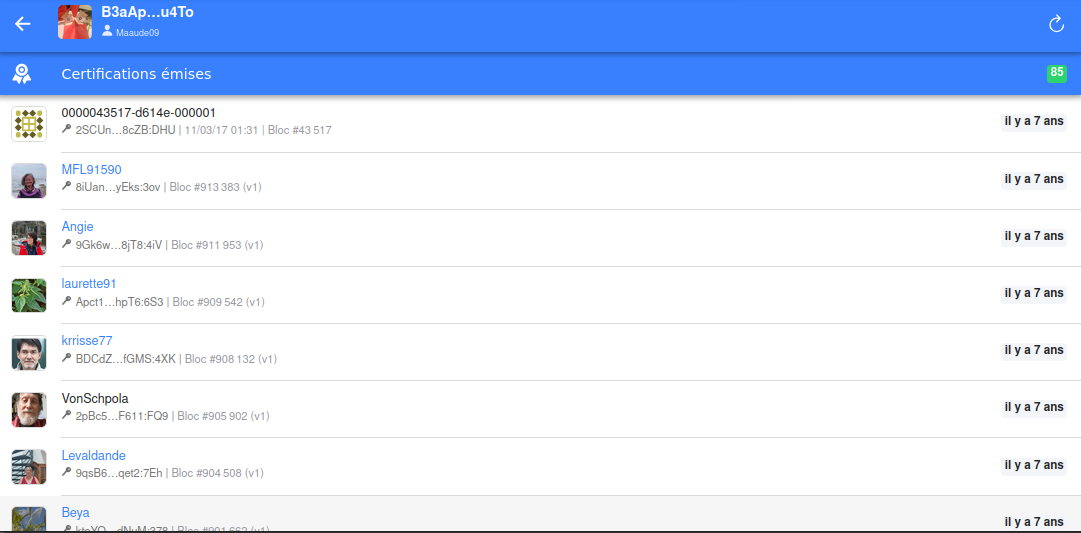Open the B3aAp…u4To profile avatar
1081x533 pixels.
point(75,22)
